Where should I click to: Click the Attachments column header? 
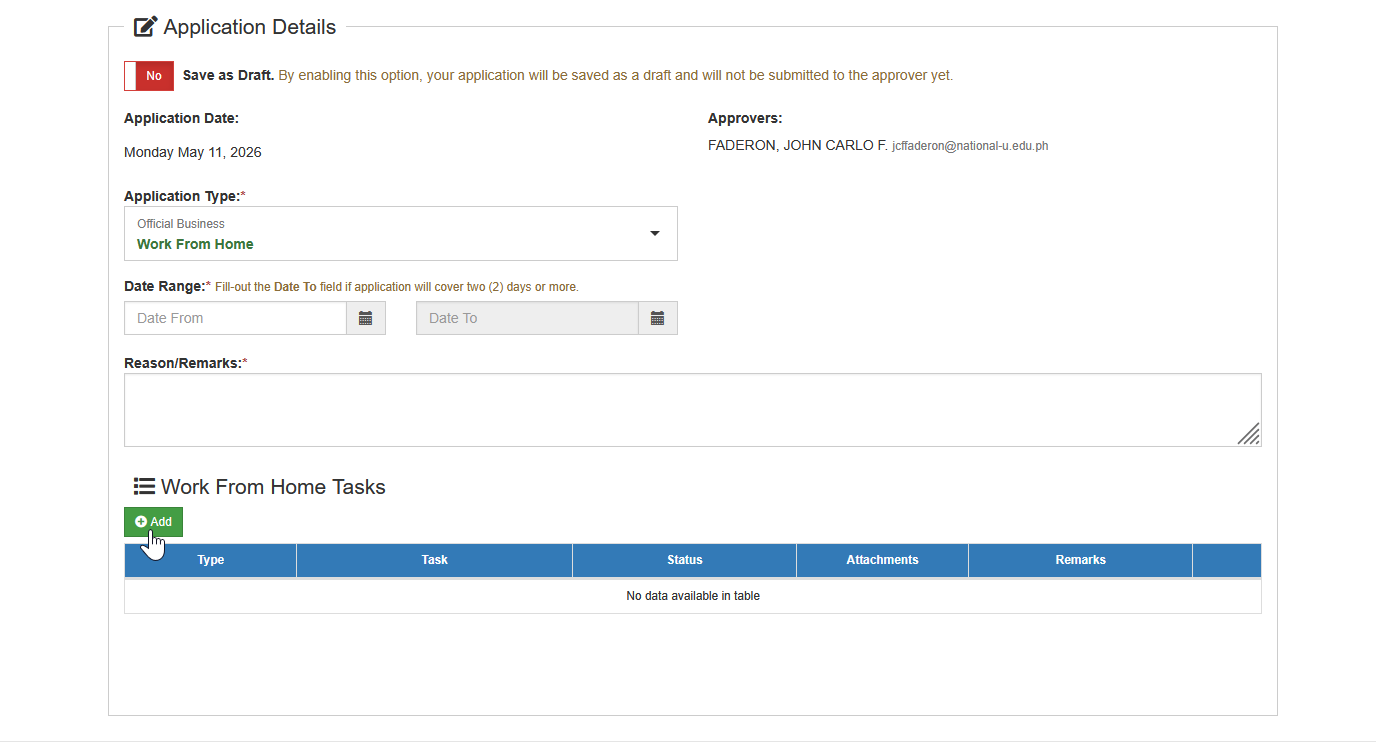[x=882, y=560]
